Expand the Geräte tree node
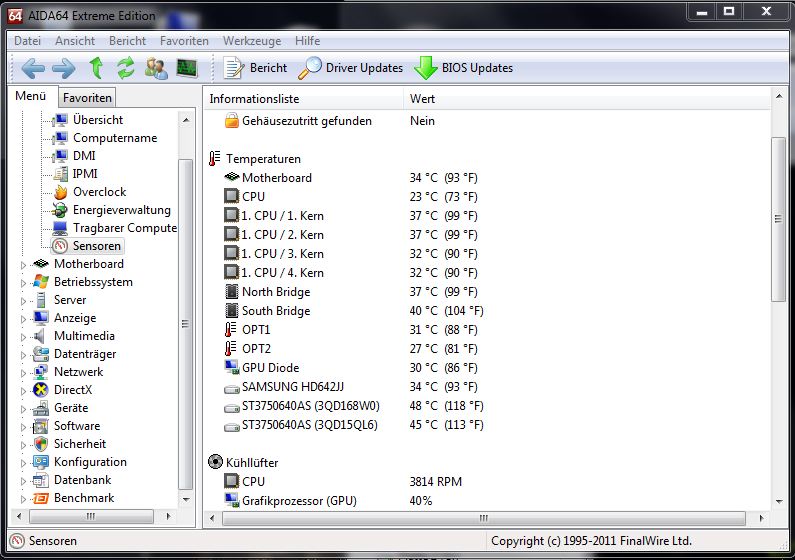795x560 pixels. pyautogui.click(x=23, y=408)
